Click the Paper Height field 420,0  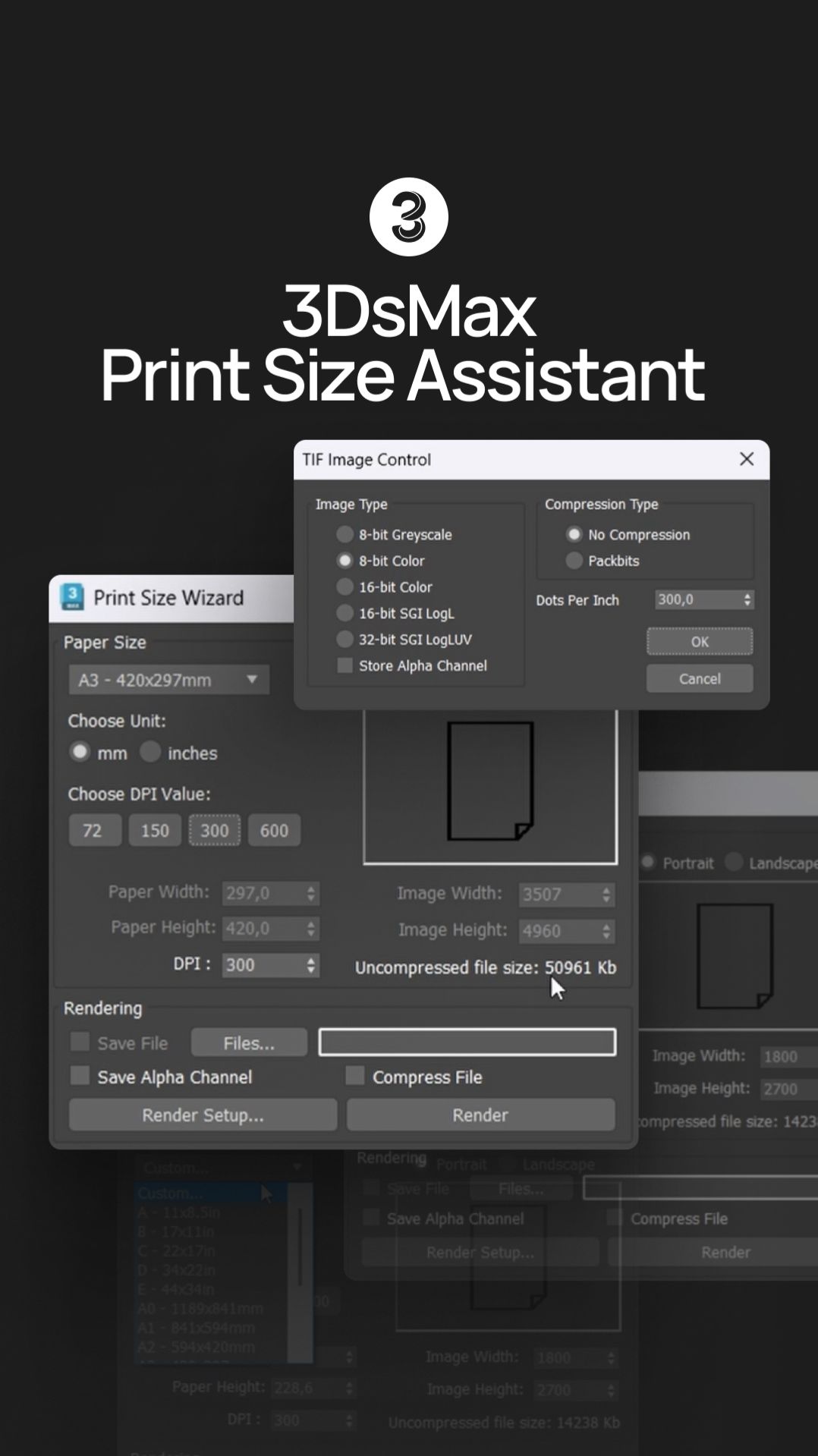tap(263, 928)
